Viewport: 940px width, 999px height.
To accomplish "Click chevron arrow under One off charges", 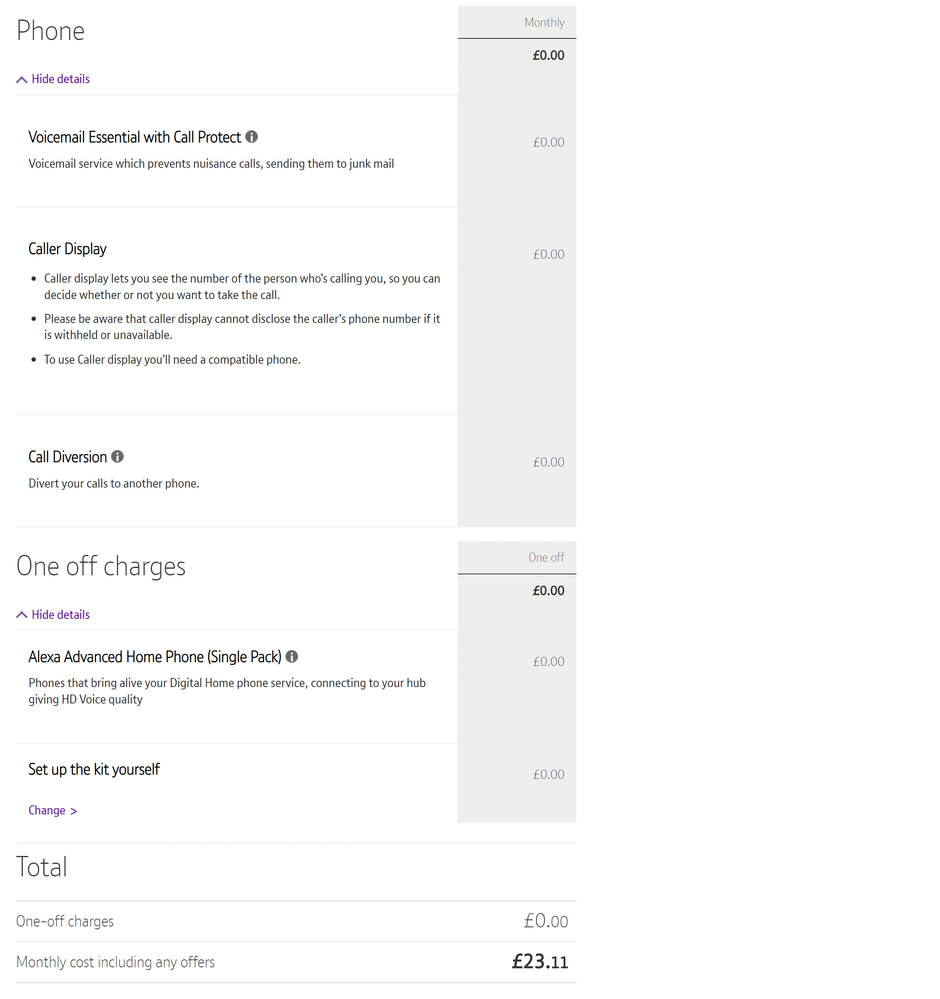I will (x=22, y=616).
